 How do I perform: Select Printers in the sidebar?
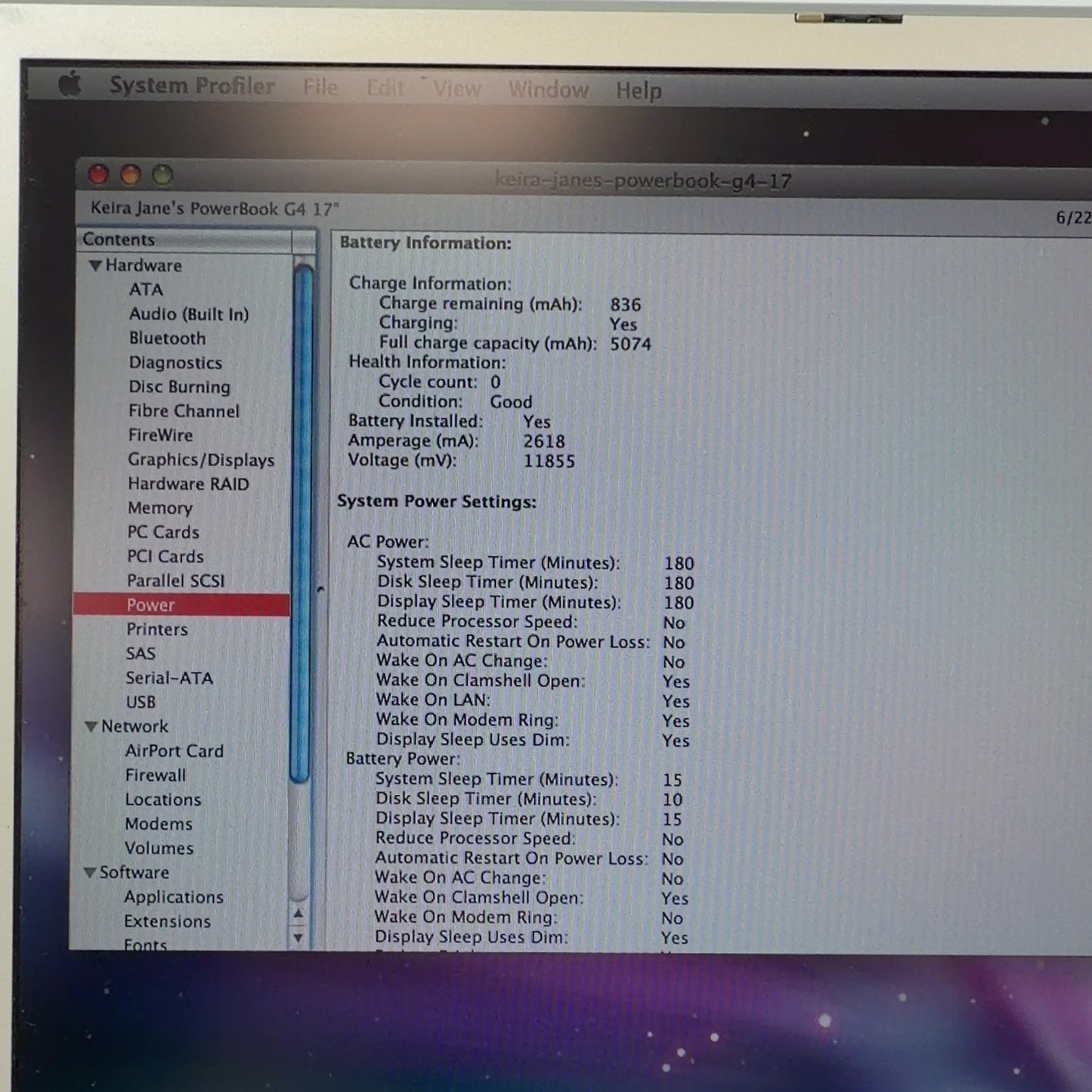tap(157, 629)
